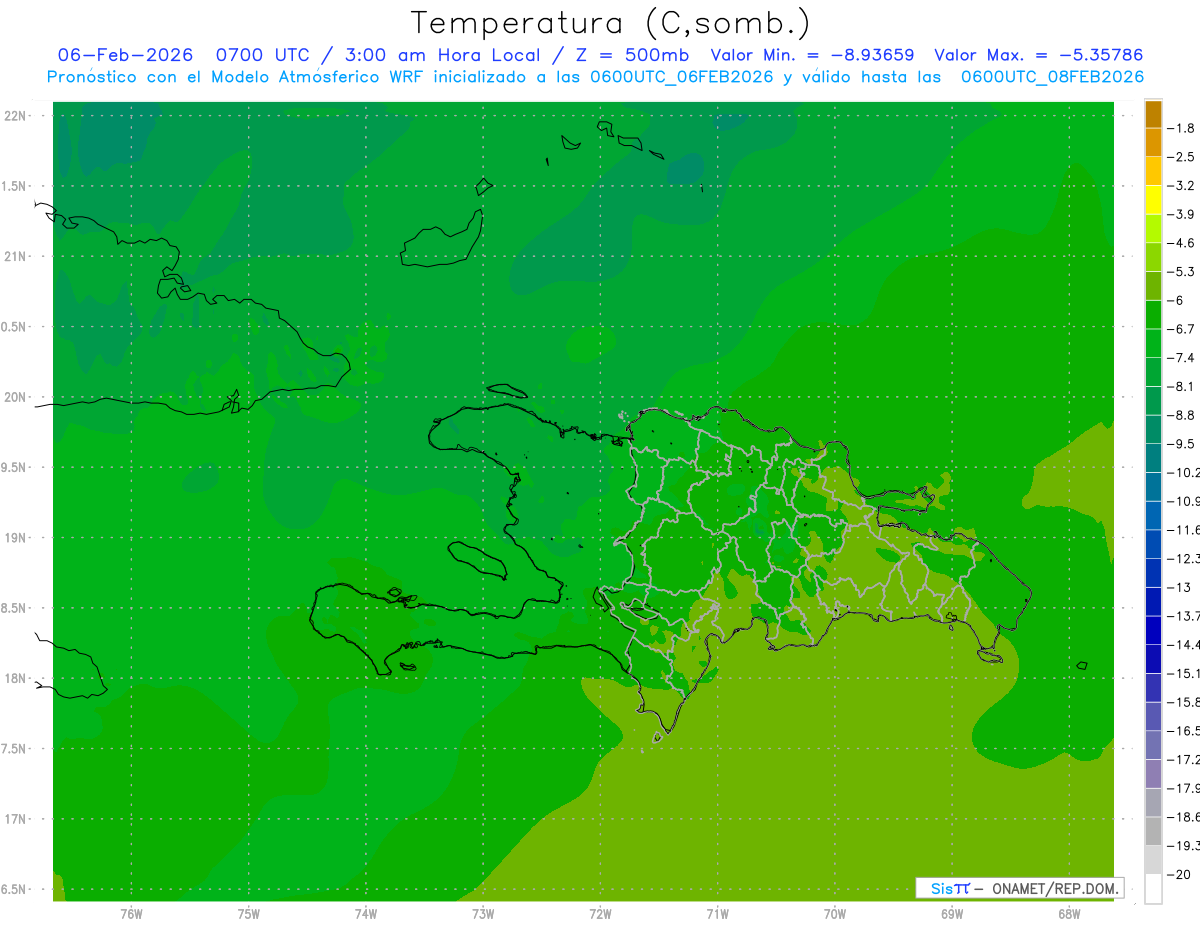Viewport: 1200px width, 927px height.
Task: Click the 'SisTT - ONAMET/REP.DOM.' credit label
Action: tap(1022, 888)
